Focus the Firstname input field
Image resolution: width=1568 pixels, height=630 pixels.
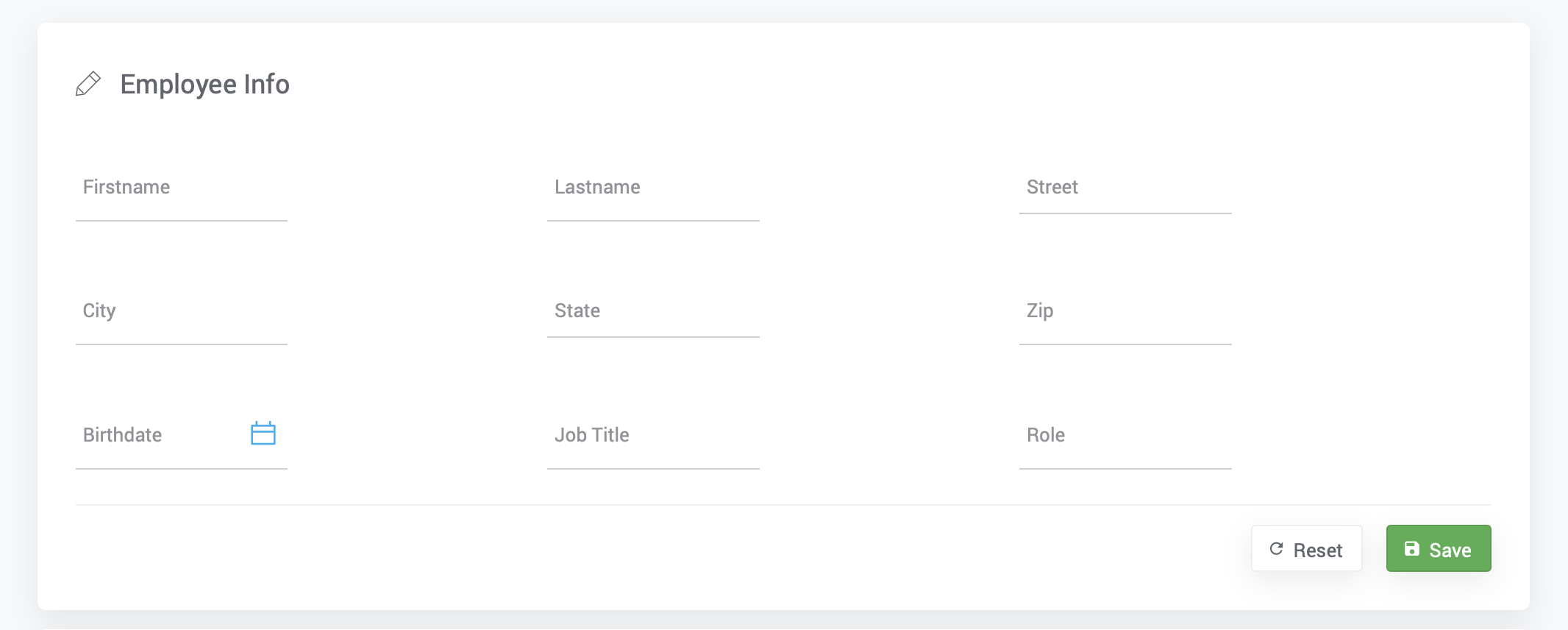181,188
